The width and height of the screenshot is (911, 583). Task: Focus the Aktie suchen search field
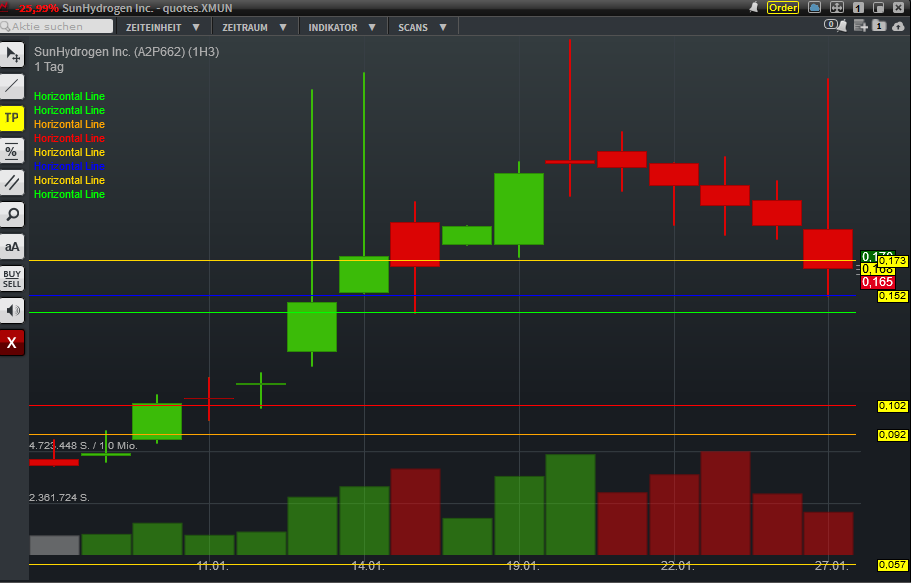pos(56,26)
